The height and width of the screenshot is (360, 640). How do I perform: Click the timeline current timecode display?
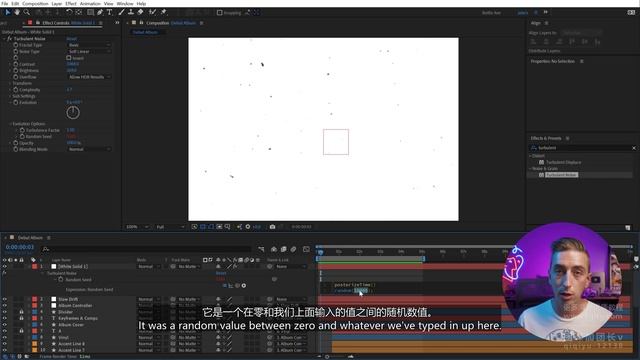[20, 247]
